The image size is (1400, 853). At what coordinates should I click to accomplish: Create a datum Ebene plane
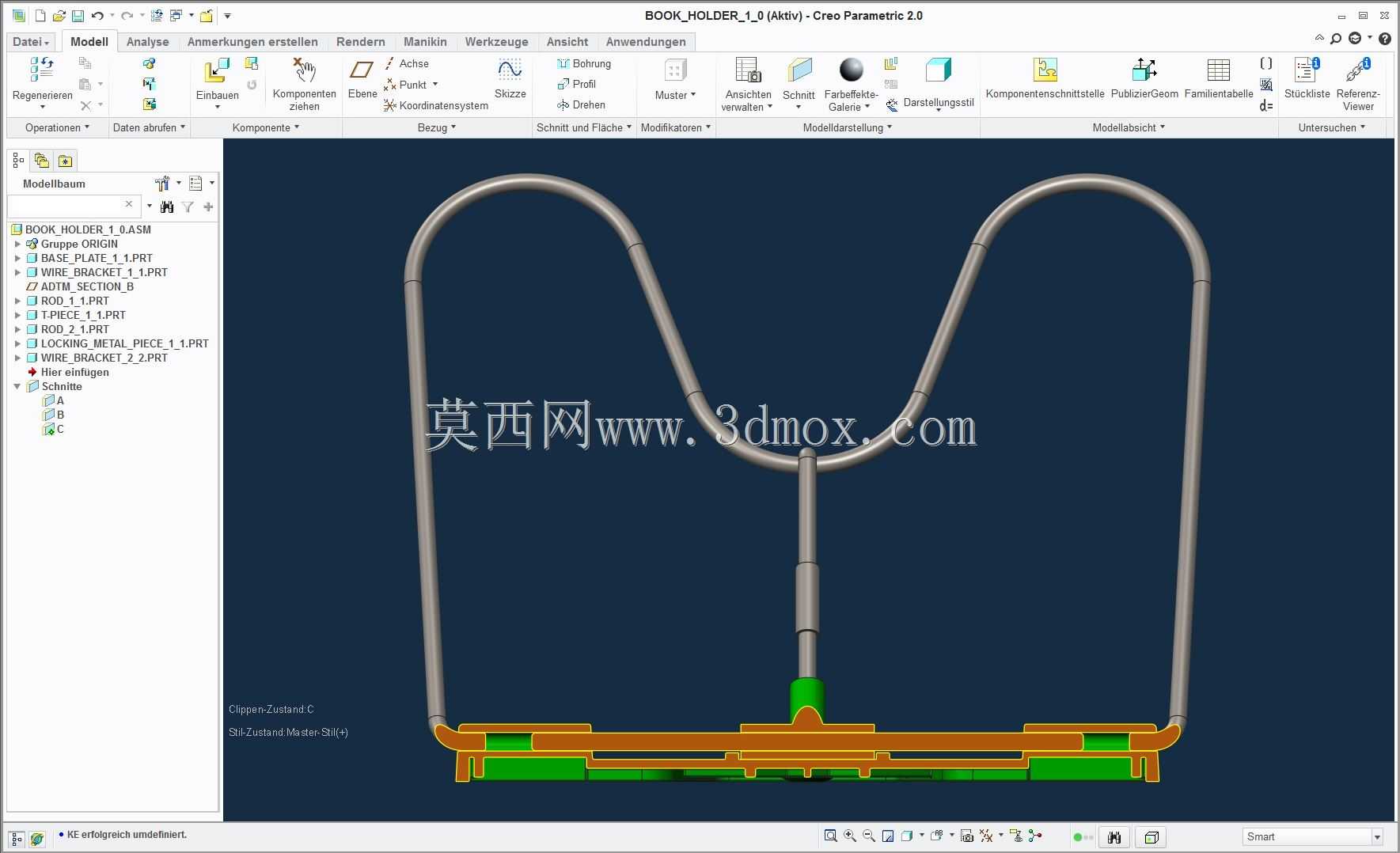pos(362,70)
